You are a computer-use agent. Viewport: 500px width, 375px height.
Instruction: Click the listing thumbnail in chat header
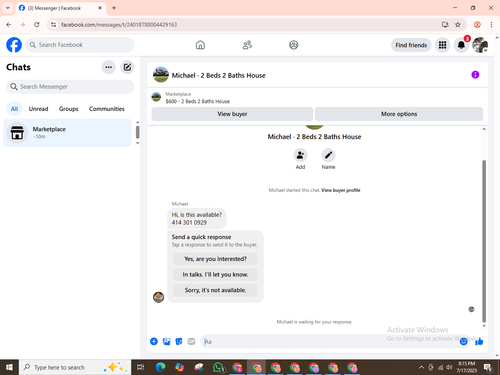[x=161, y=75]
